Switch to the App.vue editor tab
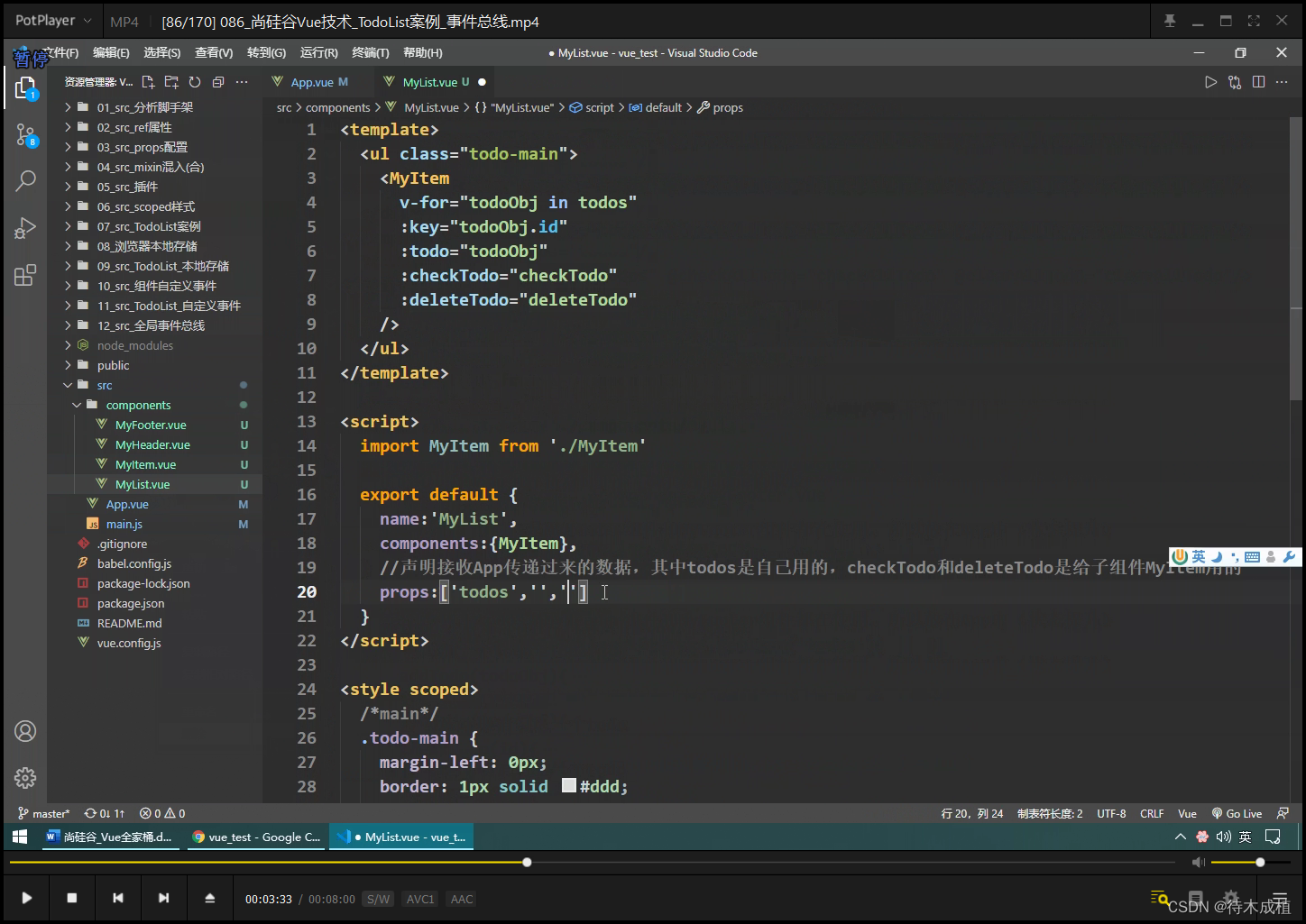Screen dimensions: 1306x924 point(318,82)
